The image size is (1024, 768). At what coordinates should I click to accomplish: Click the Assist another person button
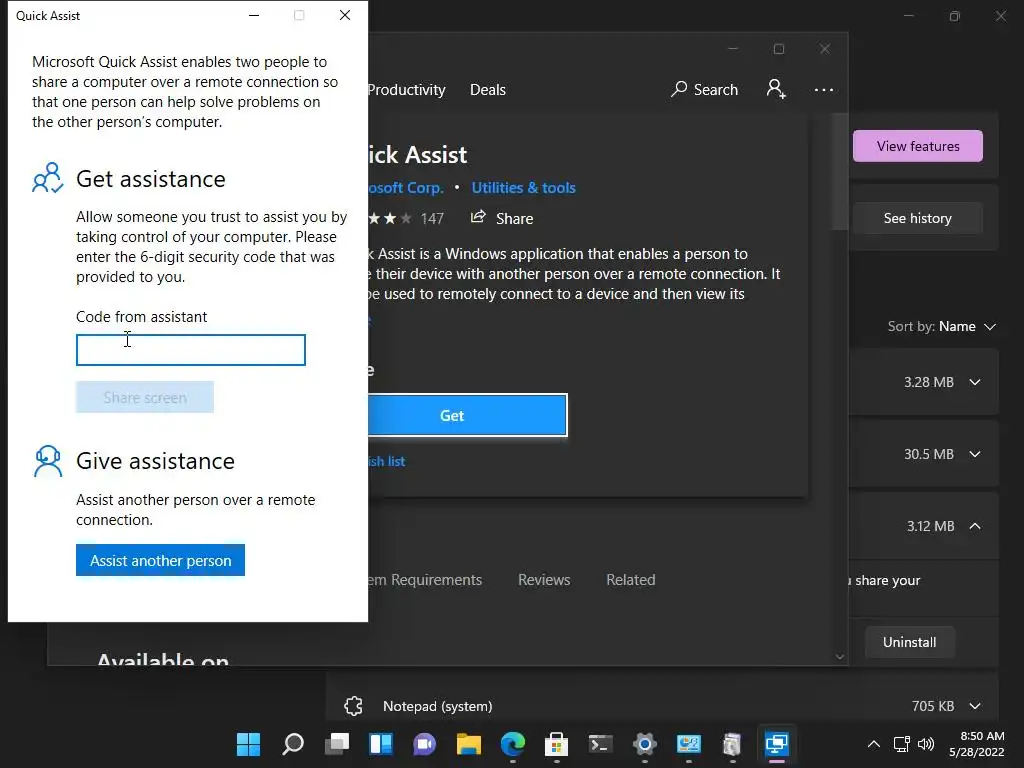coord(160,560)
